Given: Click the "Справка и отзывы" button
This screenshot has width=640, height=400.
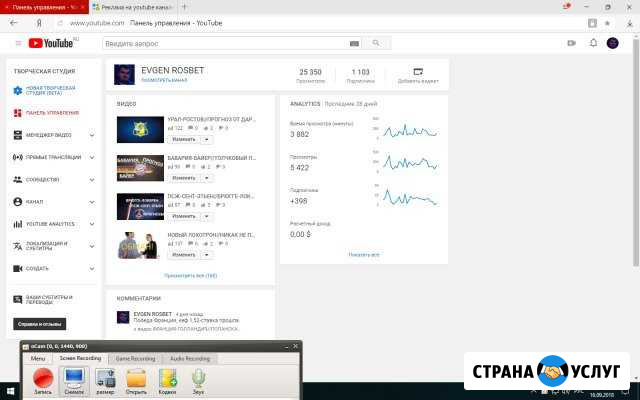Looking at the screenshot, I should pos(40,324).
